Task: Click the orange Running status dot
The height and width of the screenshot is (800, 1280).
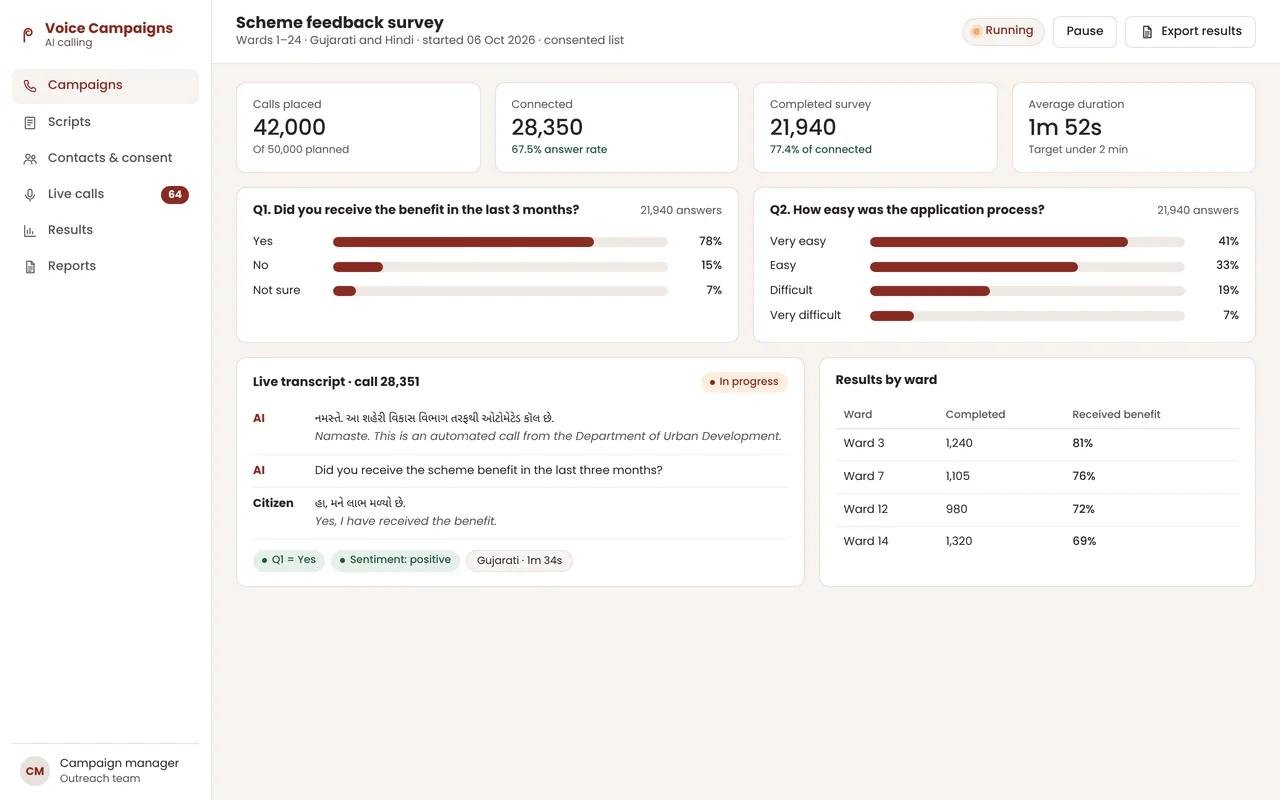Action: pyautogui.click(x=976, y=31)
